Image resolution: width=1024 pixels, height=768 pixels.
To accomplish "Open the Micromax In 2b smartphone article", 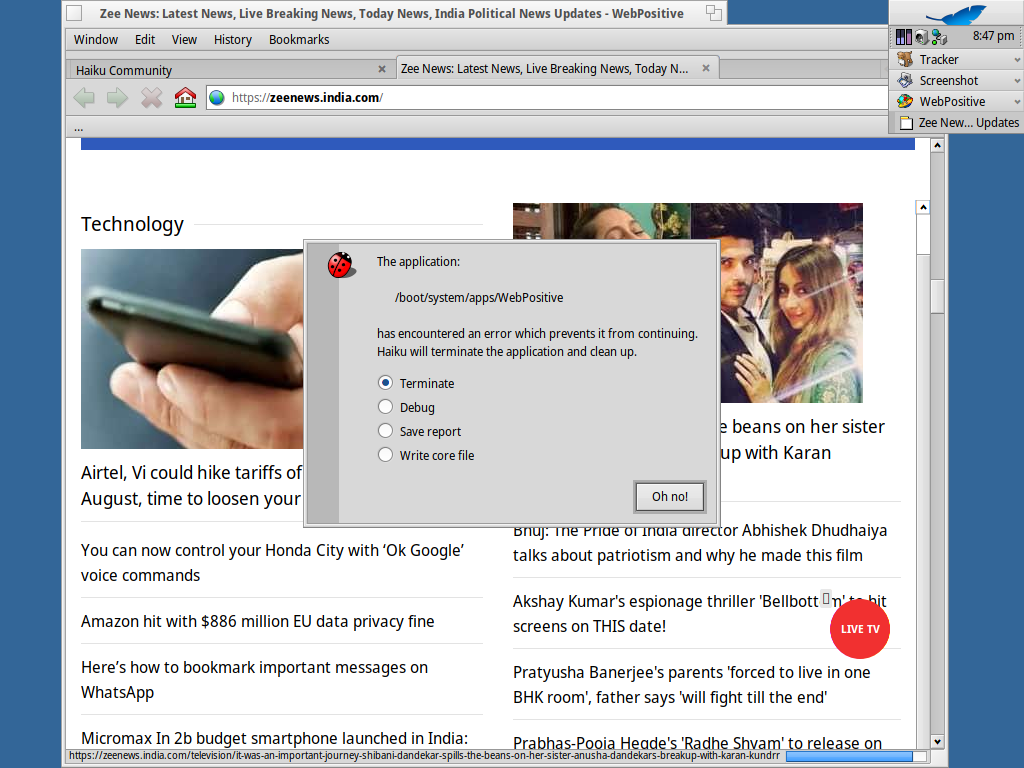I will pos(274,739).
